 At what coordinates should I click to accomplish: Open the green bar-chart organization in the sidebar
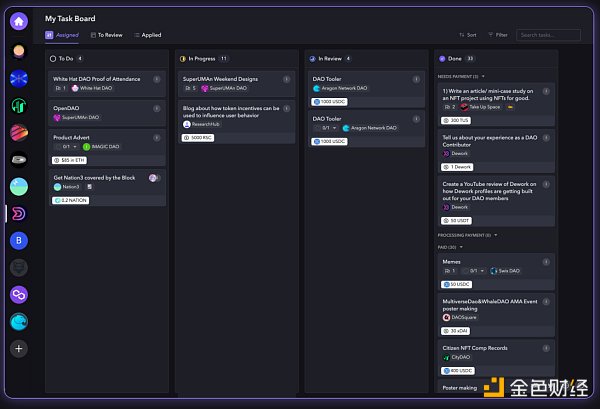[x=19, y=104]
